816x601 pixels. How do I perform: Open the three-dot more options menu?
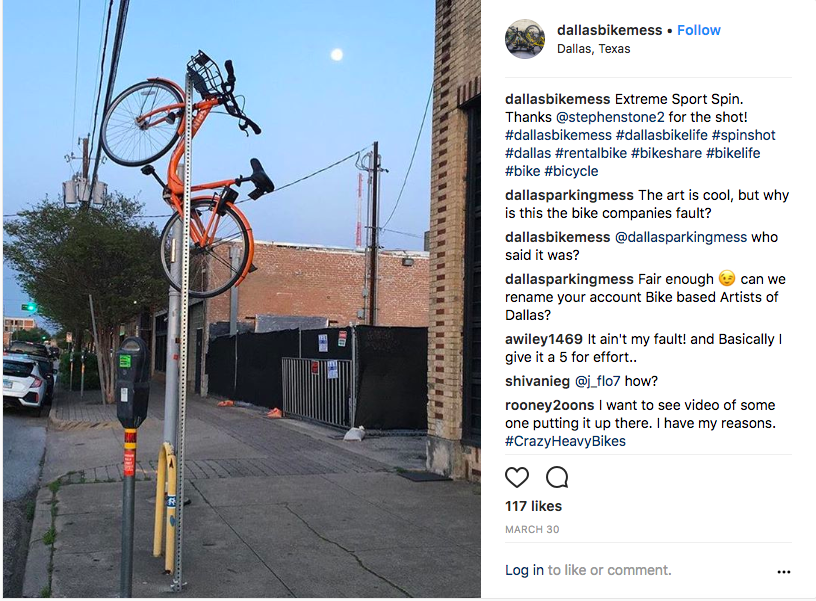(x=784, y=572)
